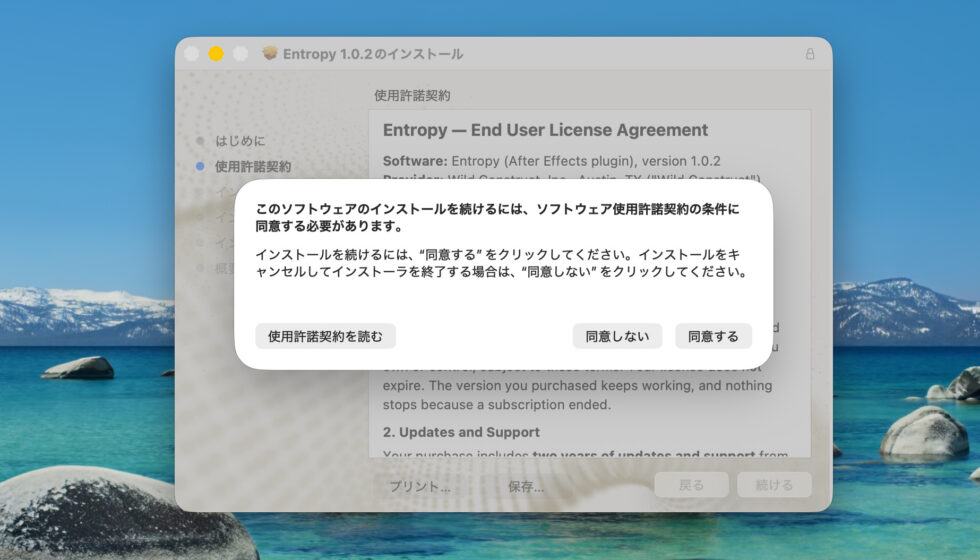This screenshot has height=560, width=980.
Task: Click the Software: Entropy version 1.0.2 line
Action: pos(551,161)
